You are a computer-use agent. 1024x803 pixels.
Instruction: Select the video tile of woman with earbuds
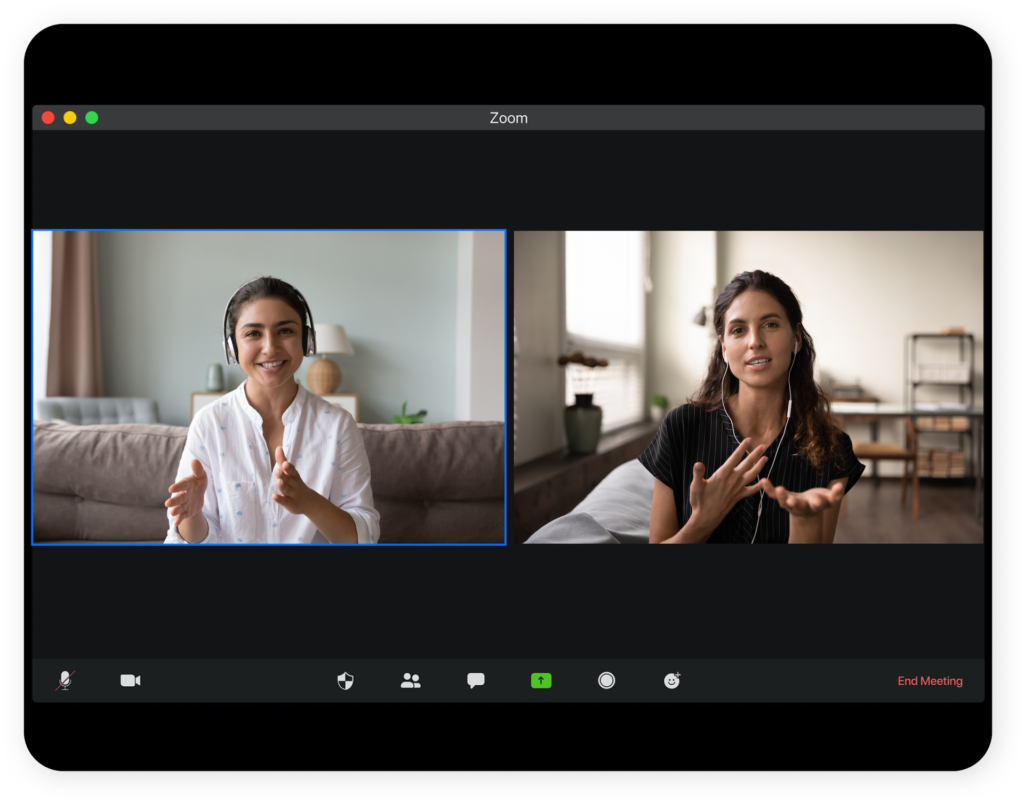(x=748, y=387)
